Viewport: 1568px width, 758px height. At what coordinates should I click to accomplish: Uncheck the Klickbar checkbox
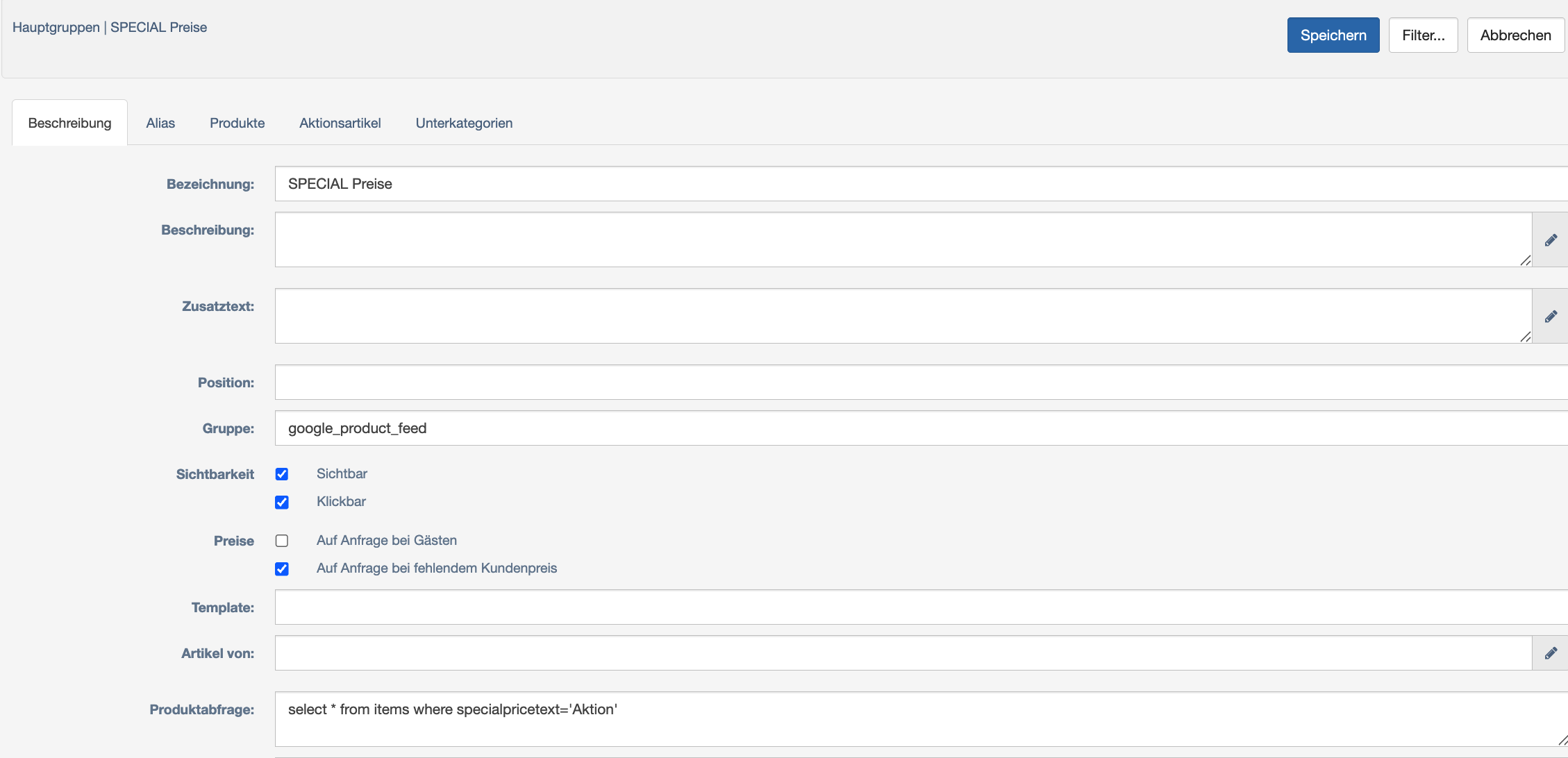click(x=282, y=502)
